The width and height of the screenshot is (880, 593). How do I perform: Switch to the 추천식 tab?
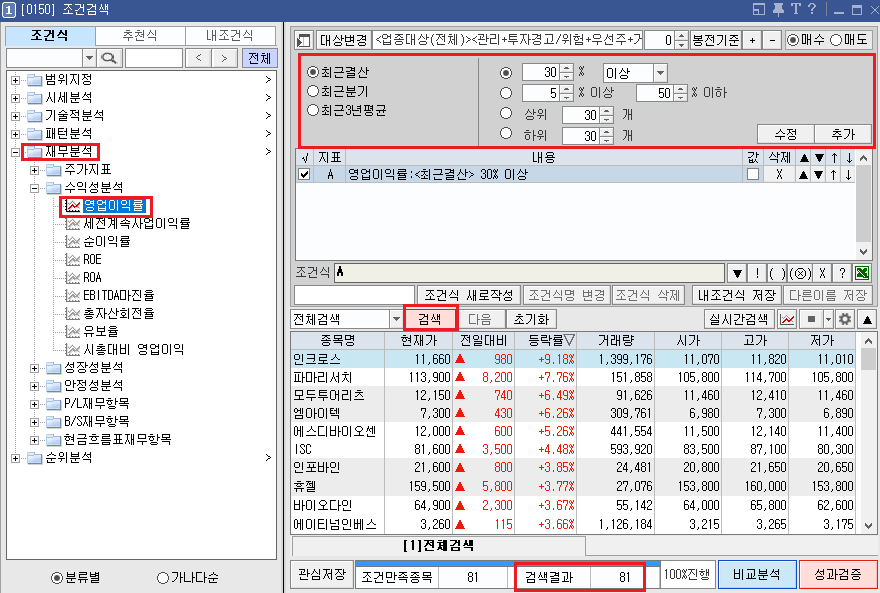(x=140, y=34)
